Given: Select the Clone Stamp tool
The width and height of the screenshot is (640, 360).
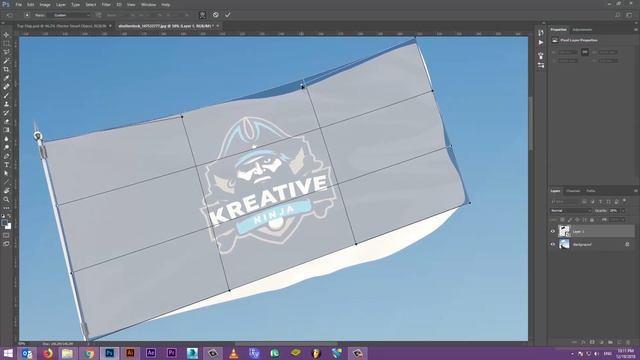Looking at the screenshot, I should [6, 104].
